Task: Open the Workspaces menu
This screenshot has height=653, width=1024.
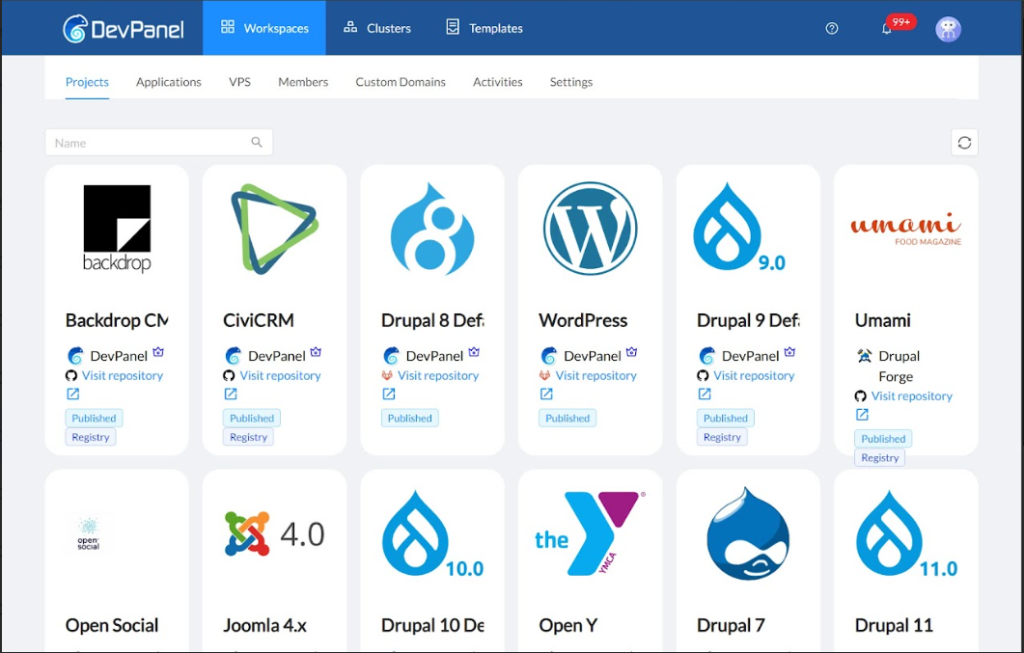Action: (x=264, y=28)
